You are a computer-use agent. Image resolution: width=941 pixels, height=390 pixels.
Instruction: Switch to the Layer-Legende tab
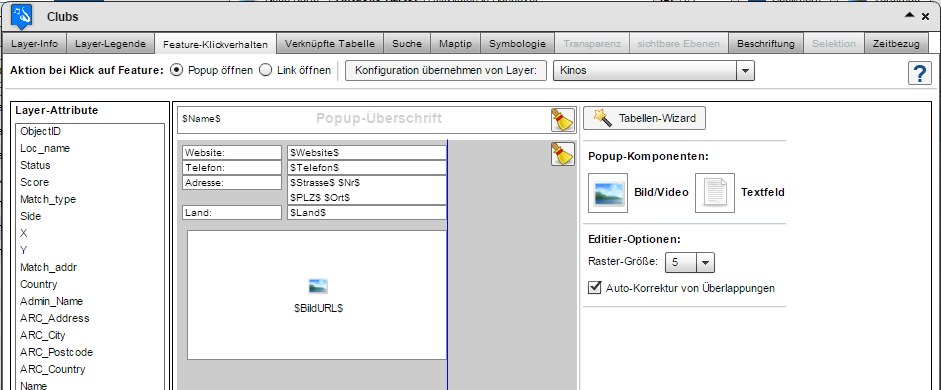coord(110,43)
